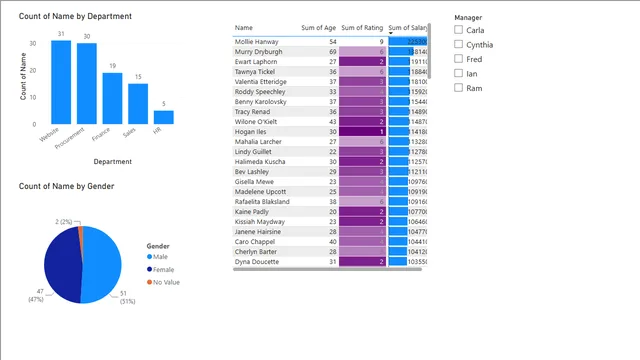Image resolution: width=640 pixels, height=360 pixels.
Task: Click Murry Dryburgh age value 69
Action: pyautogui.click(x=333, y=52)
